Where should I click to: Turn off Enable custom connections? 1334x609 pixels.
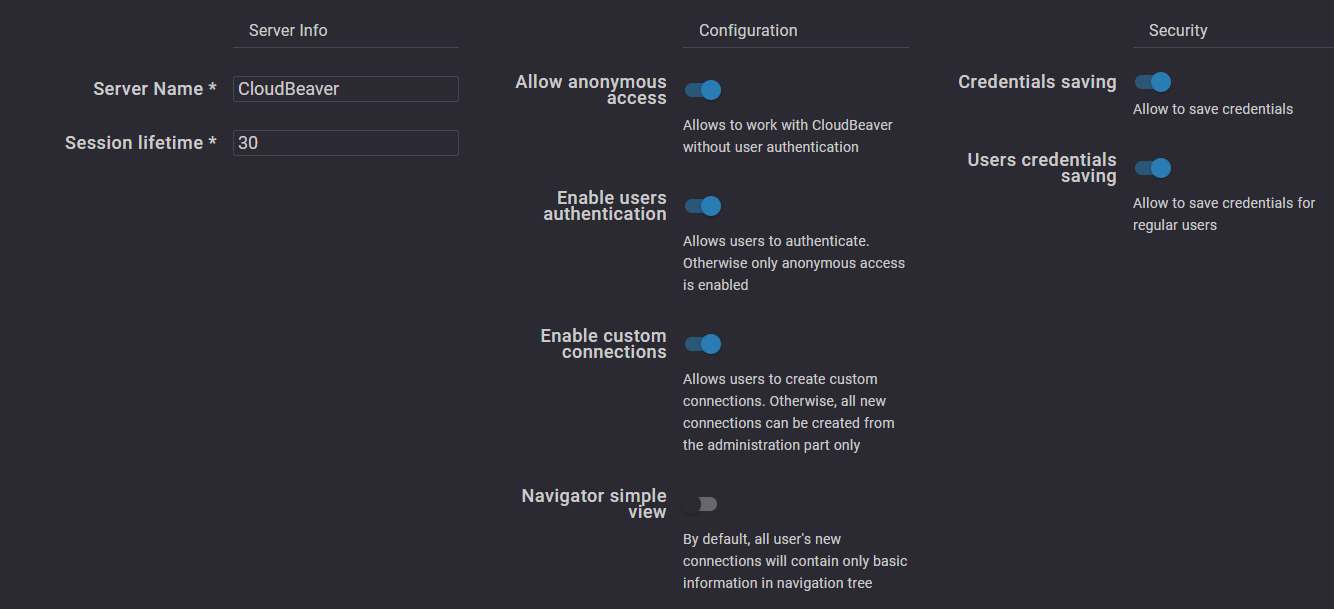coord(703,344)
